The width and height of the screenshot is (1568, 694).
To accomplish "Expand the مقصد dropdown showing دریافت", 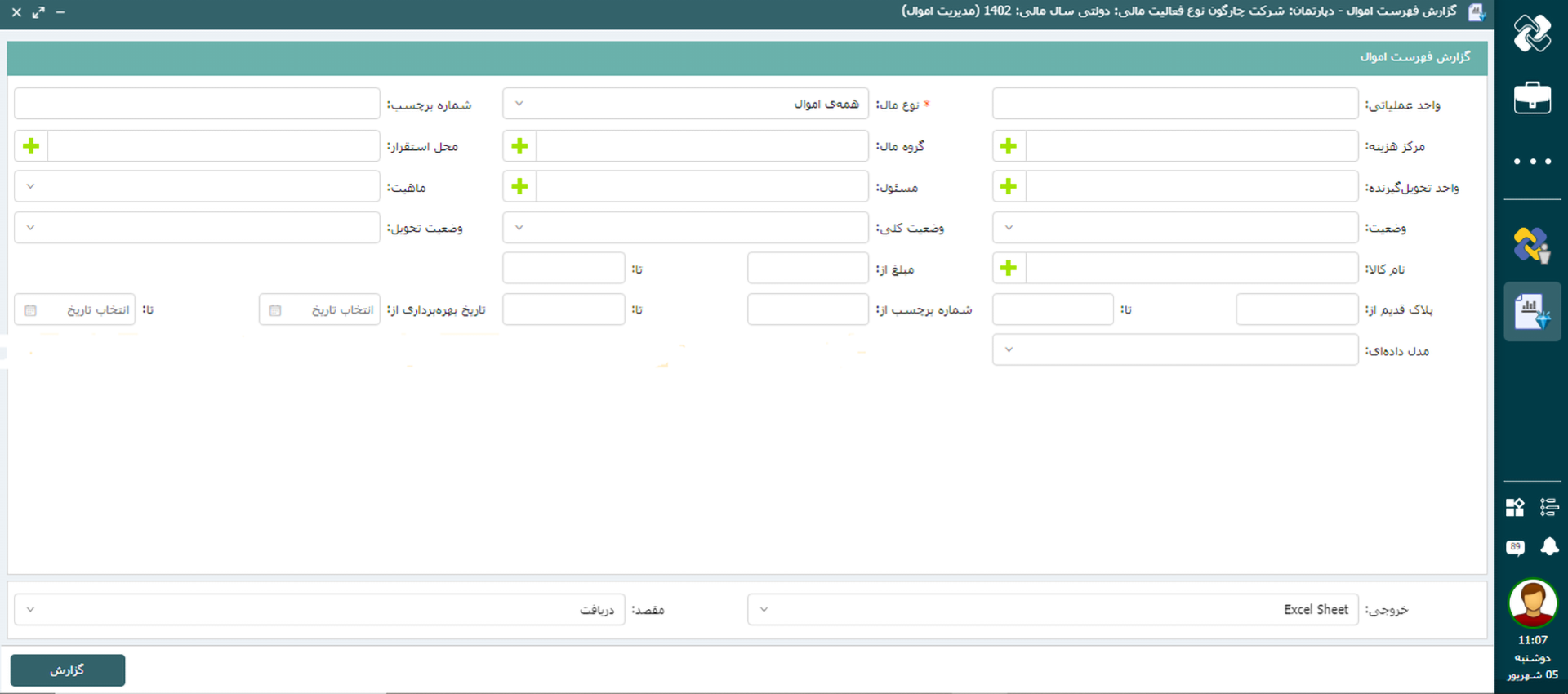I will click(318, 610).
